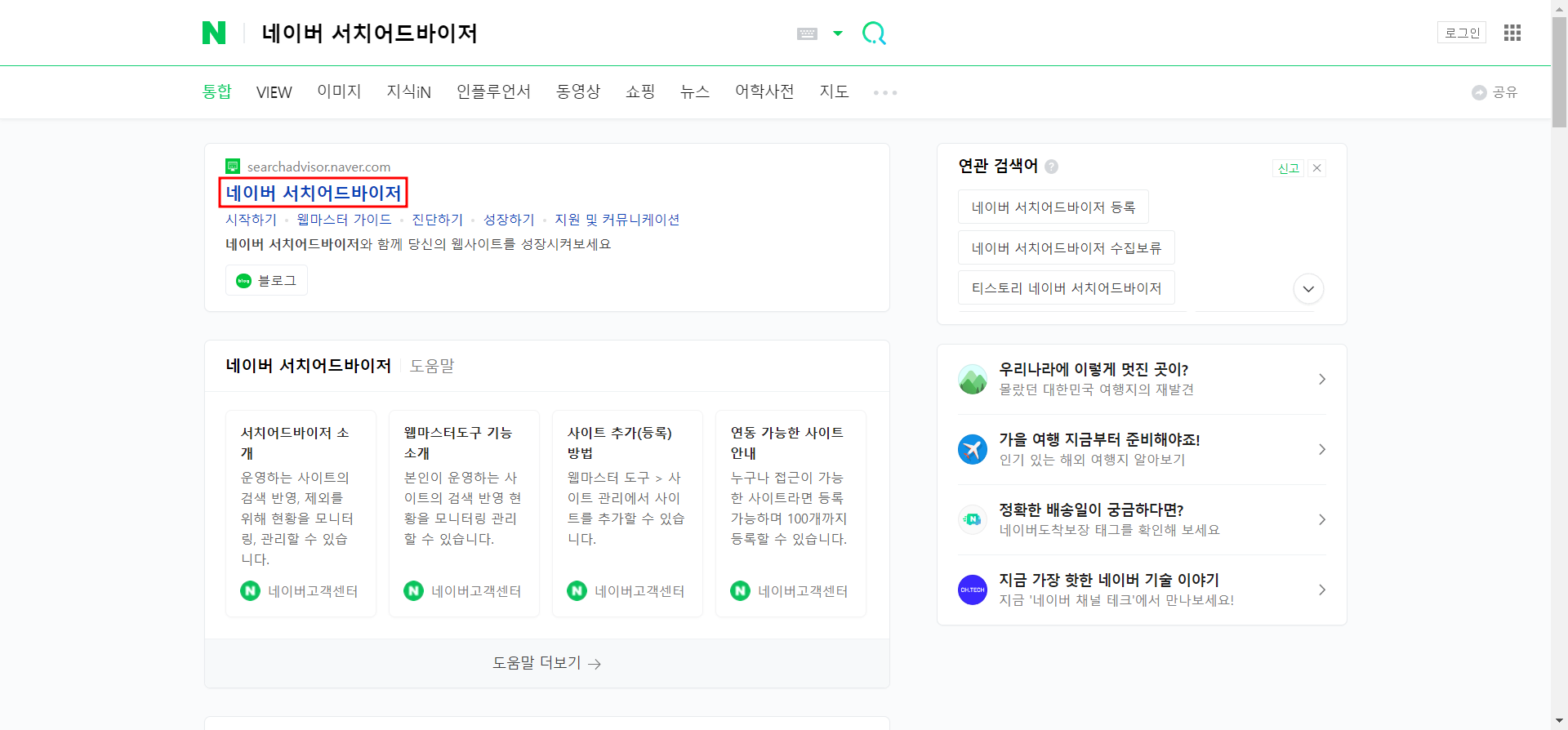Viewport: 1568px width, 730px height.
Task: Open the 서치어드바이저 소개 help card
Action: [301, 513]
